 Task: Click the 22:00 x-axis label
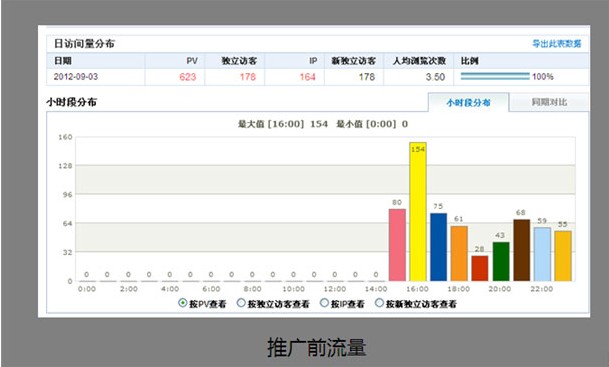[x=542, y=289]
